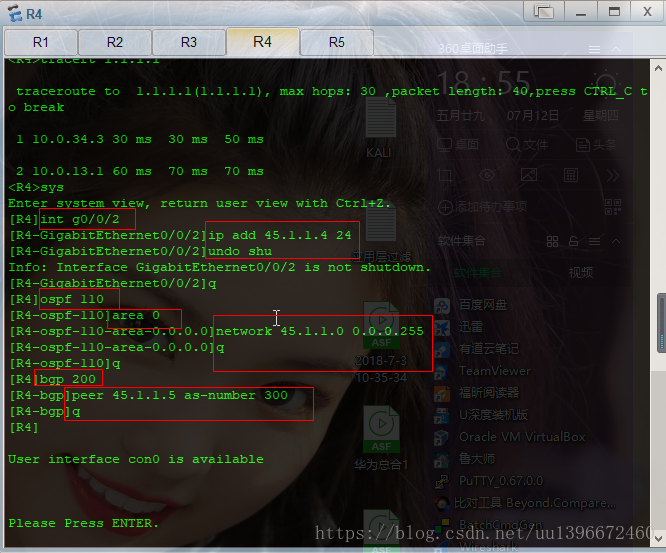666x553 pixels.
Task: Open the R5 tab
Action: (336, 42)
